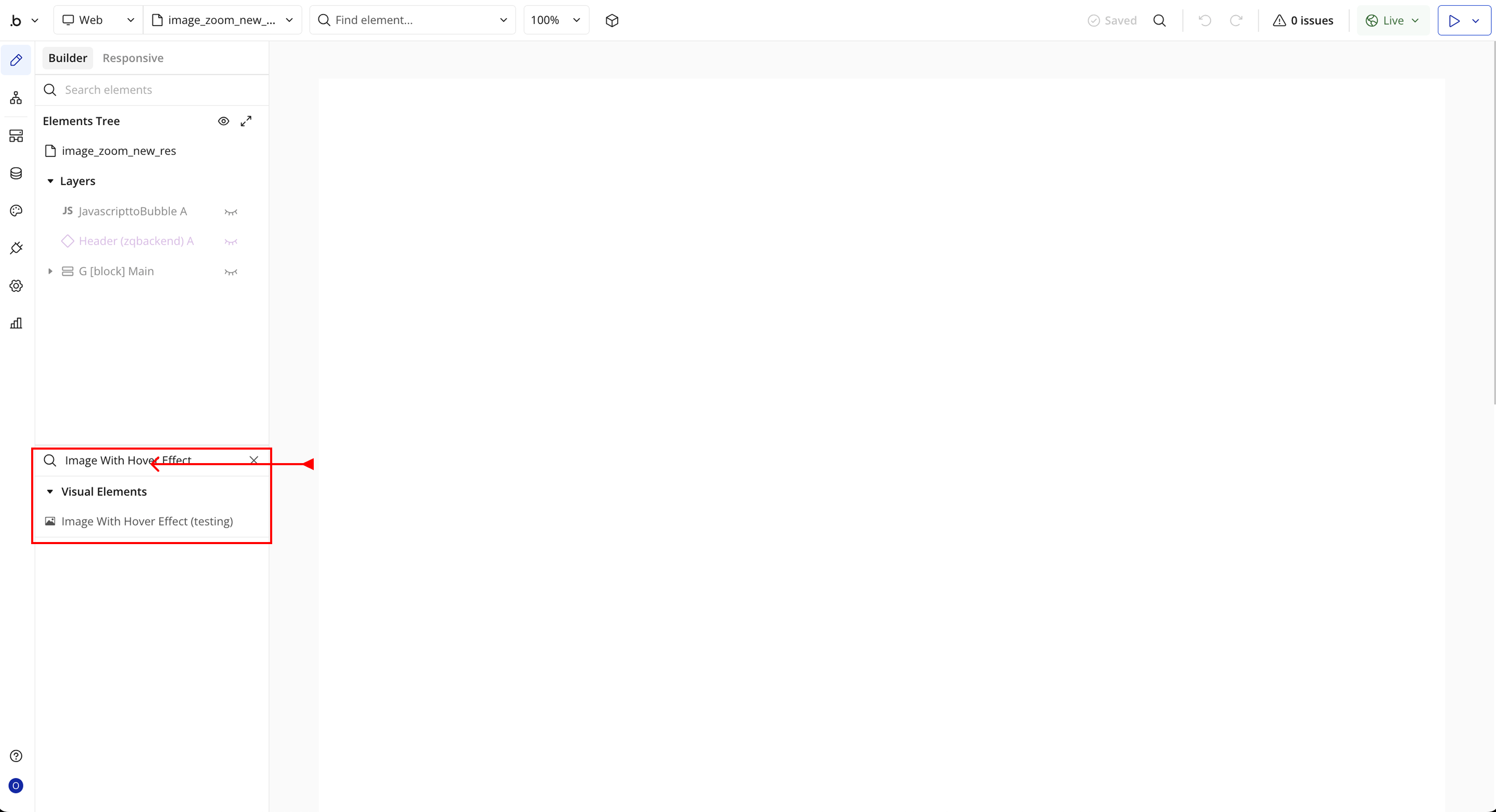Open the Styles palette icon
1496x812 pixels.
coord(16,211)
